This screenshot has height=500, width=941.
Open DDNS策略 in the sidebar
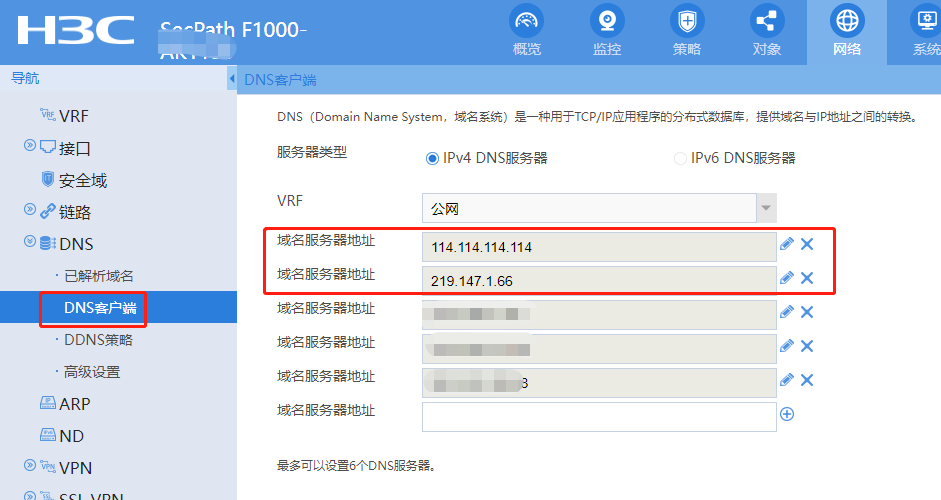[x=98, y=340]
